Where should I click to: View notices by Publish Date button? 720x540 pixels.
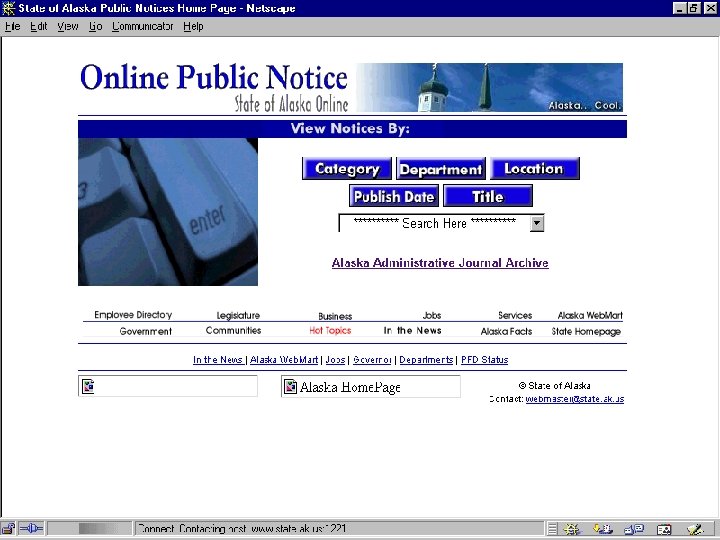[394, 196]
